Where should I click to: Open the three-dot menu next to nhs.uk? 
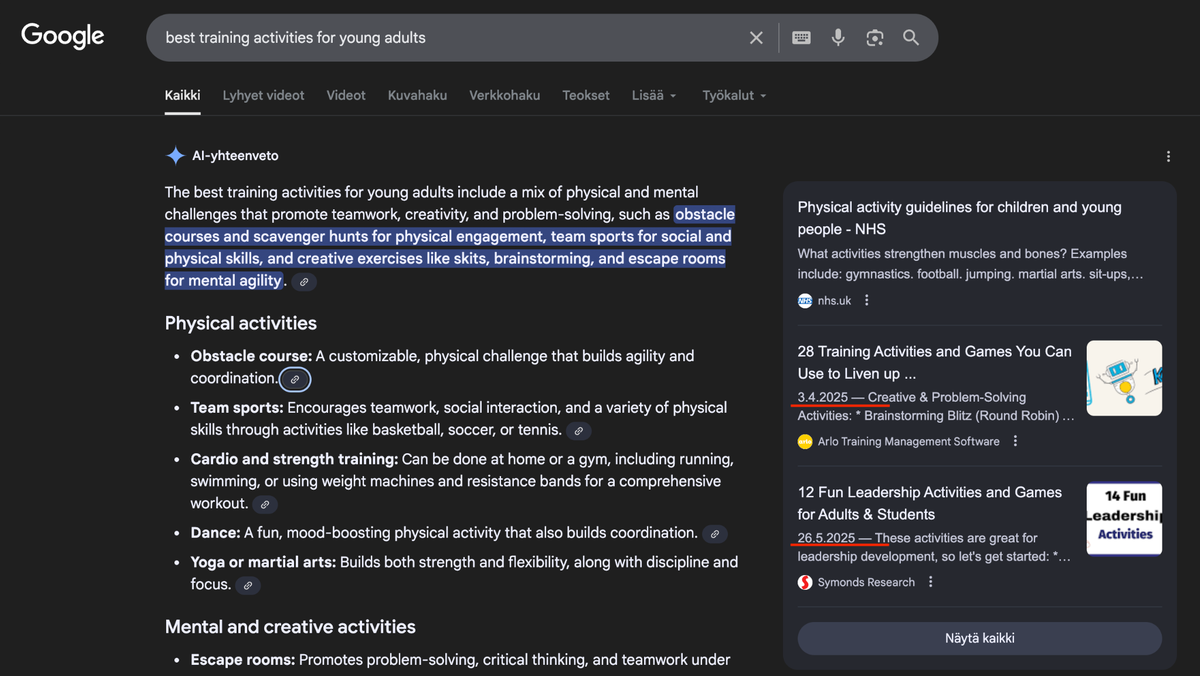point(866,299)
